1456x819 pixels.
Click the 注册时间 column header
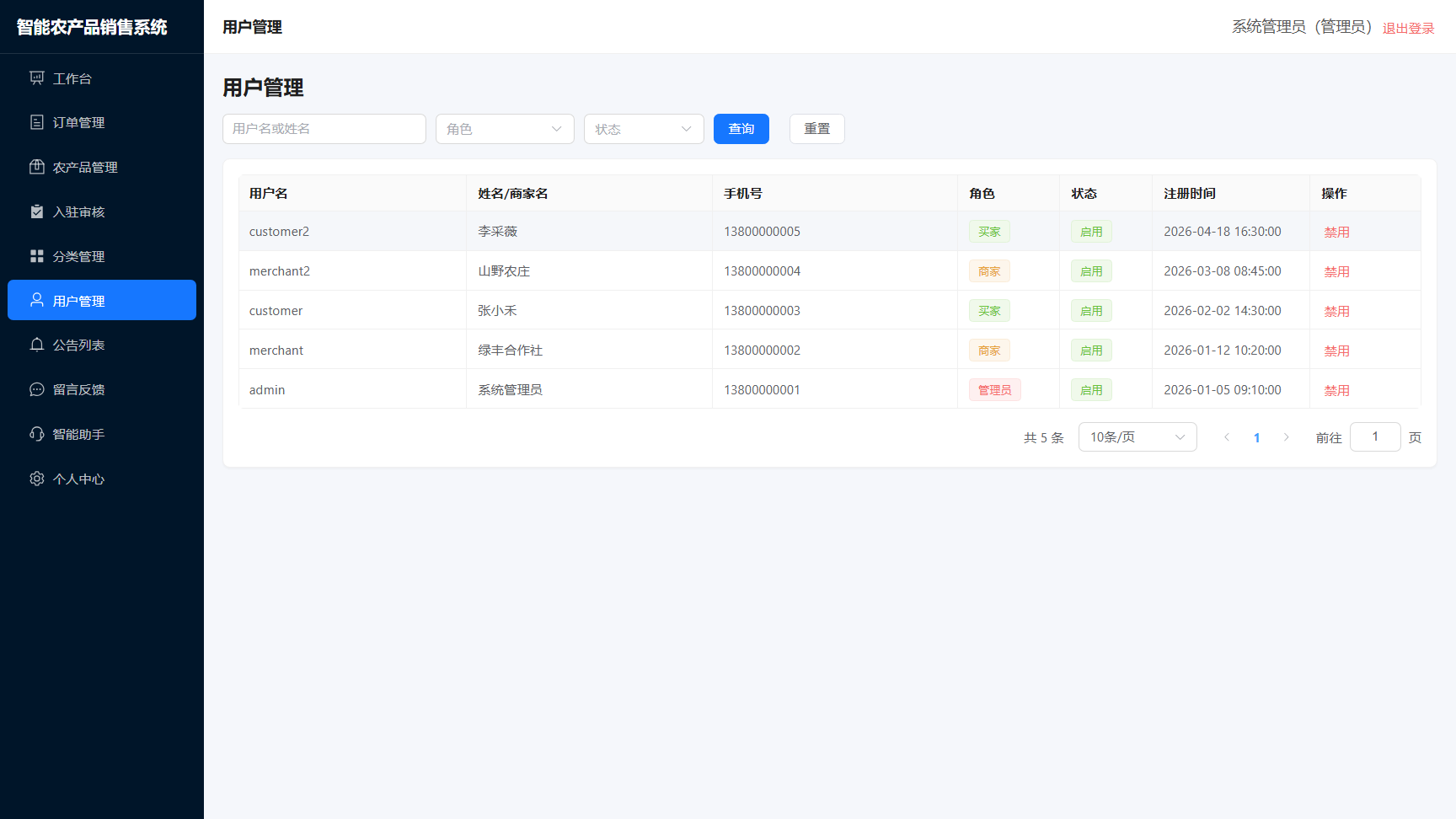1190,194
